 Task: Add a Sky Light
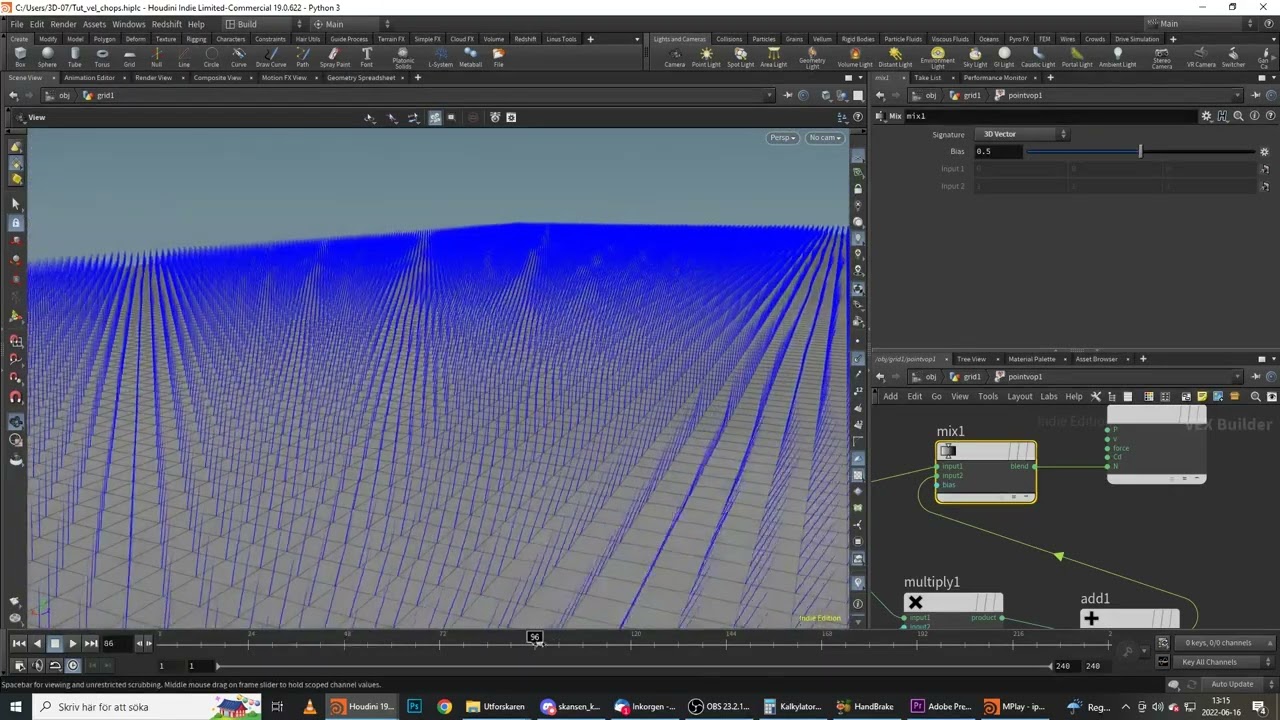[975, 57]
